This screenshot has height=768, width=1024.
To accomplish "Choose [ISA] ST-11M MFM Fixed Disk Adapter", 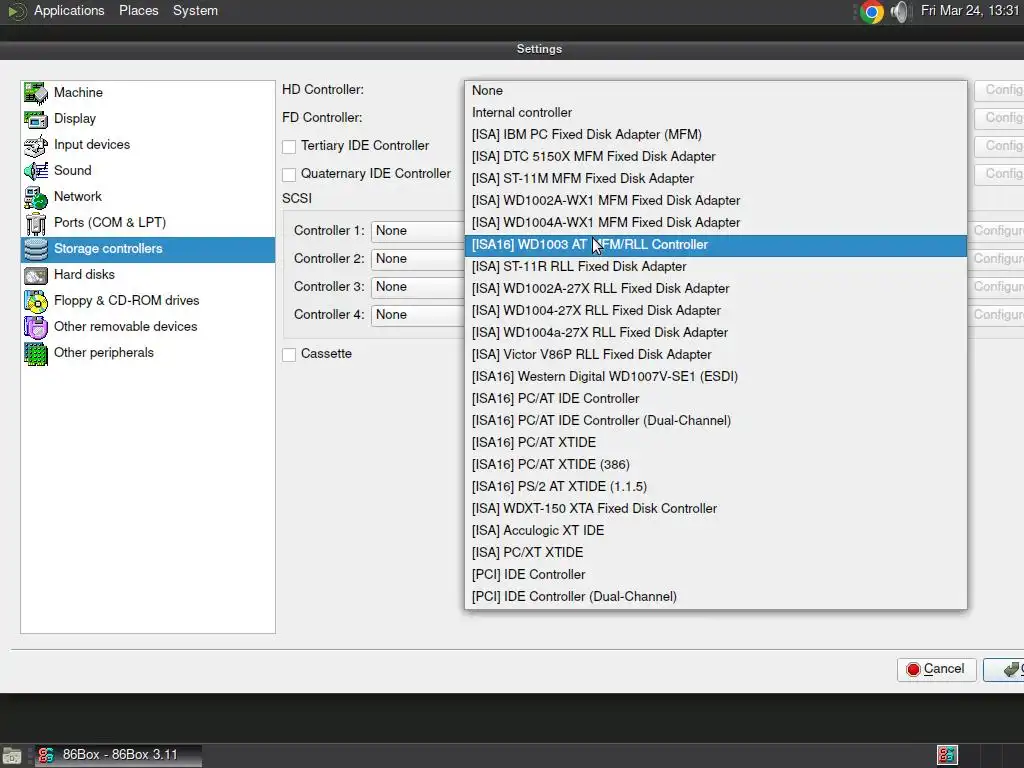I will tap(716, 178).
